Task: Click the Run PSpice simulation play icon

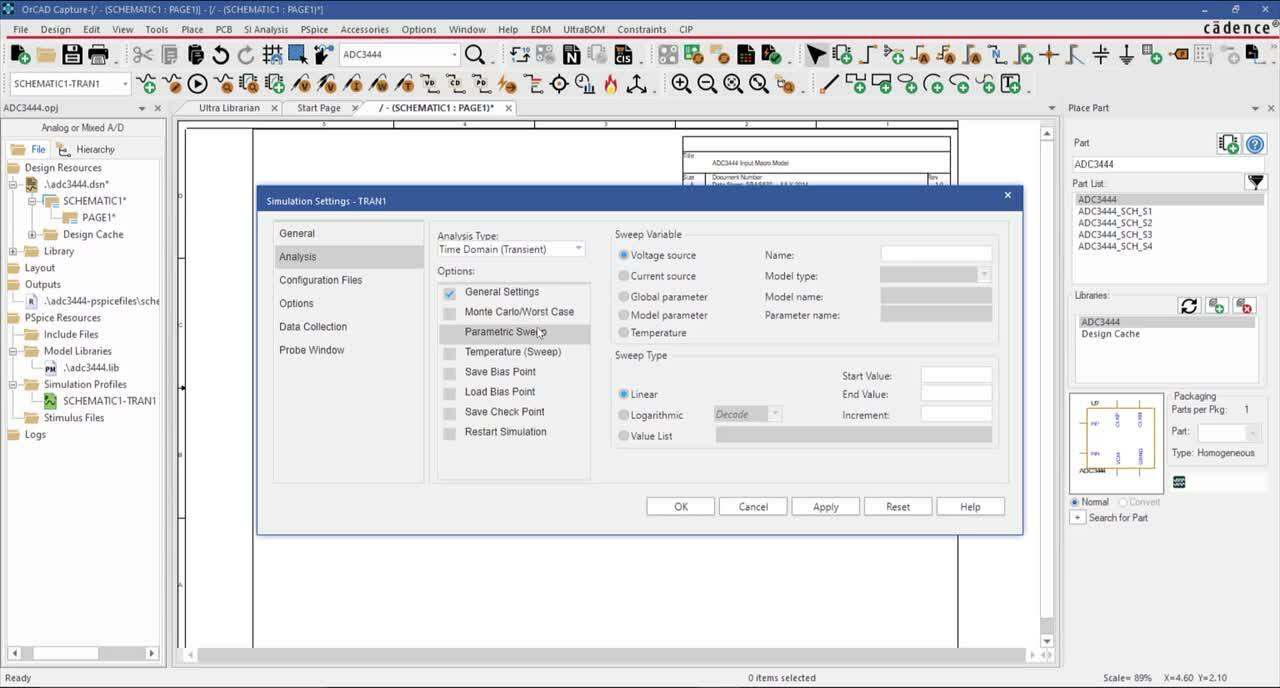Action: tap(197, 84)
